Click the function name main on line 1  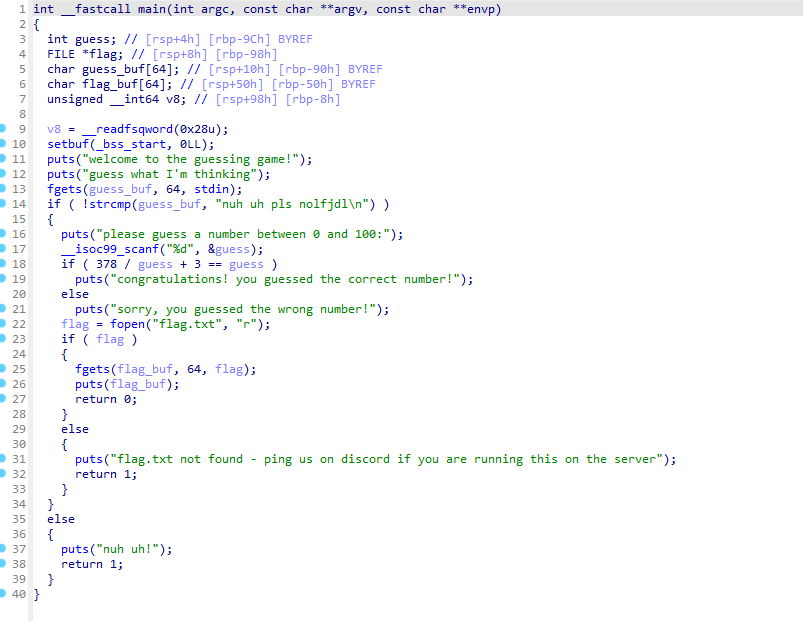click(152, 9)
